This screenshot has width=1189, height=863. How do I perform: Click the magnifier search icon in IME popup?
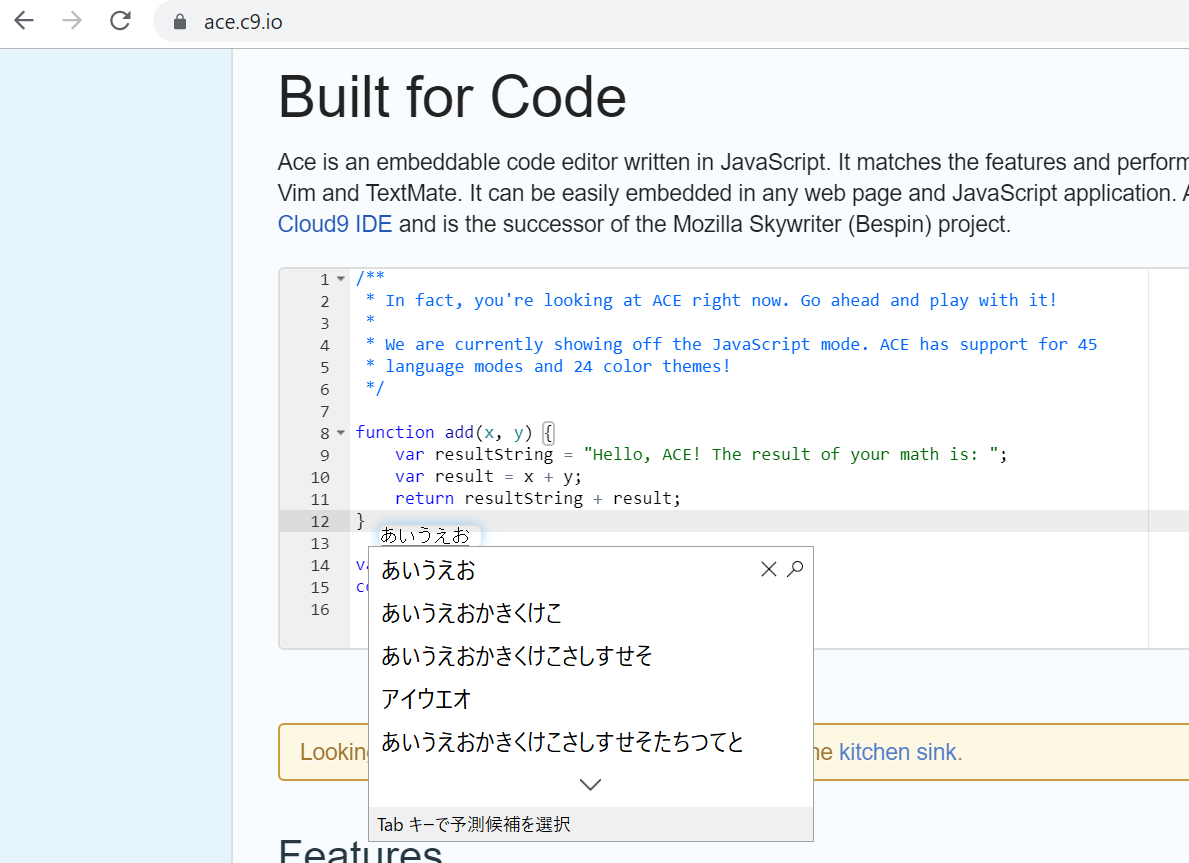pyautogui.click(x=795, y=569)
